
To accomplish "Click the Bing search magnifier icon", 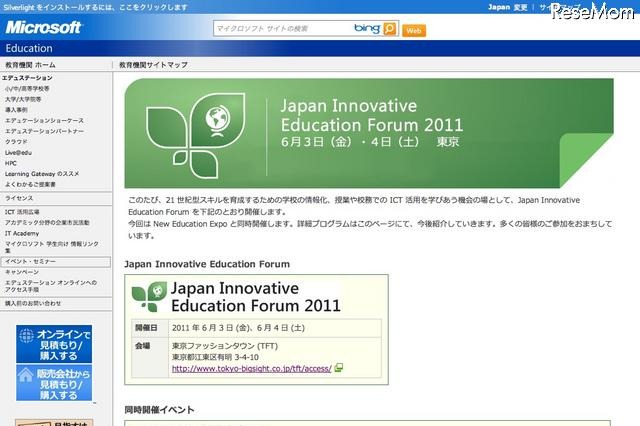I will [x=390, y=29].
